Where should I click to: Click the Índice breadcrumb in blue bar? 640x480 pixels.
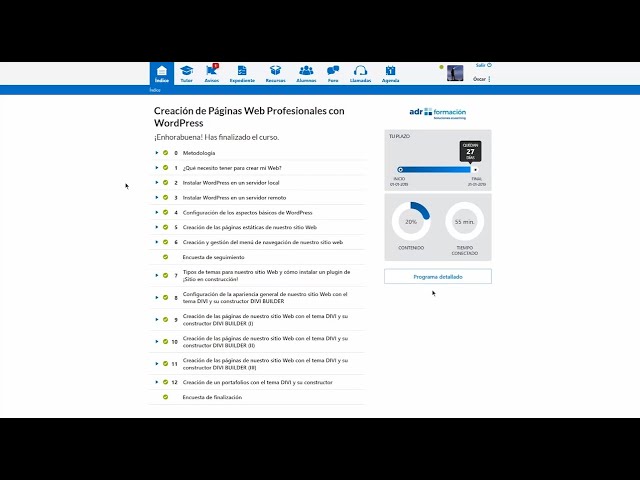coord(155,90)
